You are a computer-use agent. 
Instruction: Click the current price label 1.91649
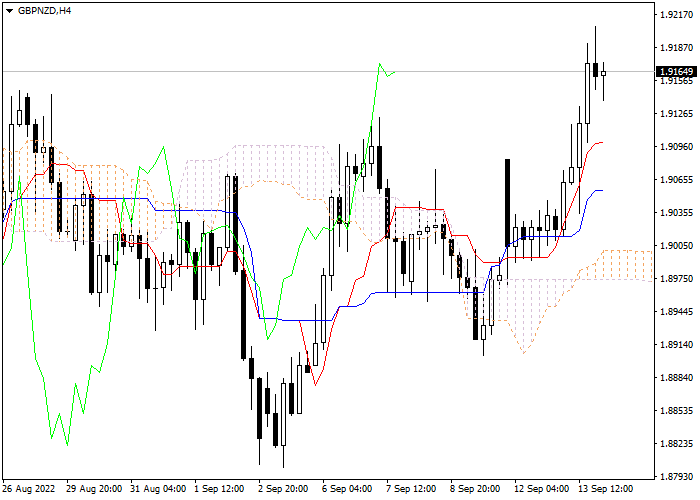(x=677, y=71)
